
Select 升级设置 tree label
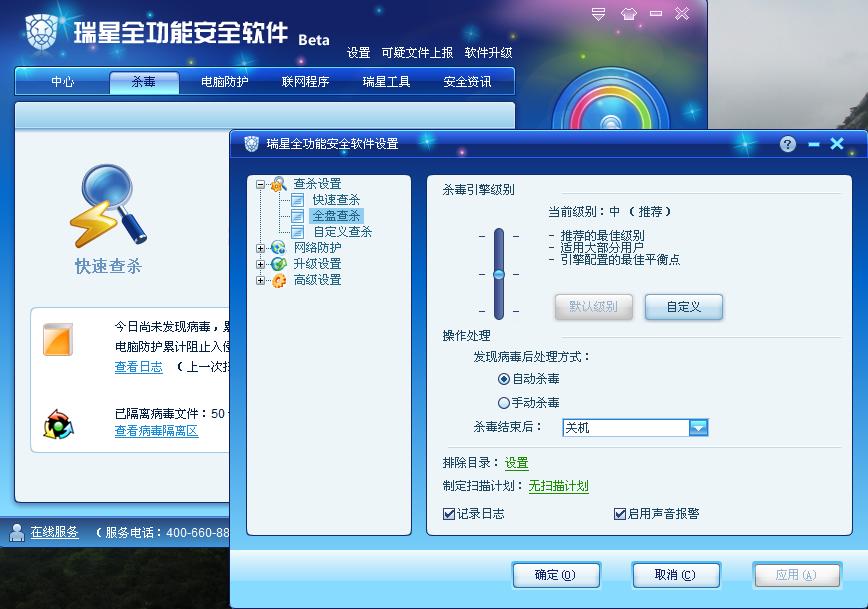click(317, 264)
